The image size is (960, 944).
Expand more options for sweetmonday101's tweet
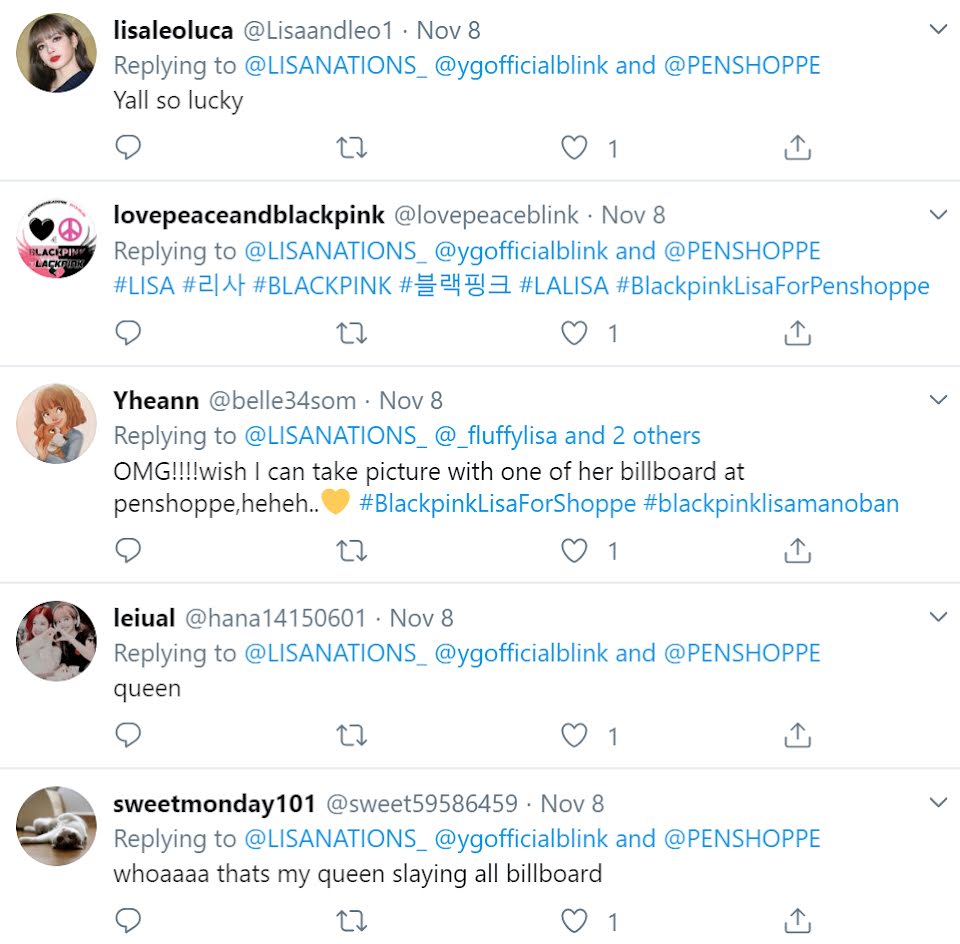[x=938, y=802]
